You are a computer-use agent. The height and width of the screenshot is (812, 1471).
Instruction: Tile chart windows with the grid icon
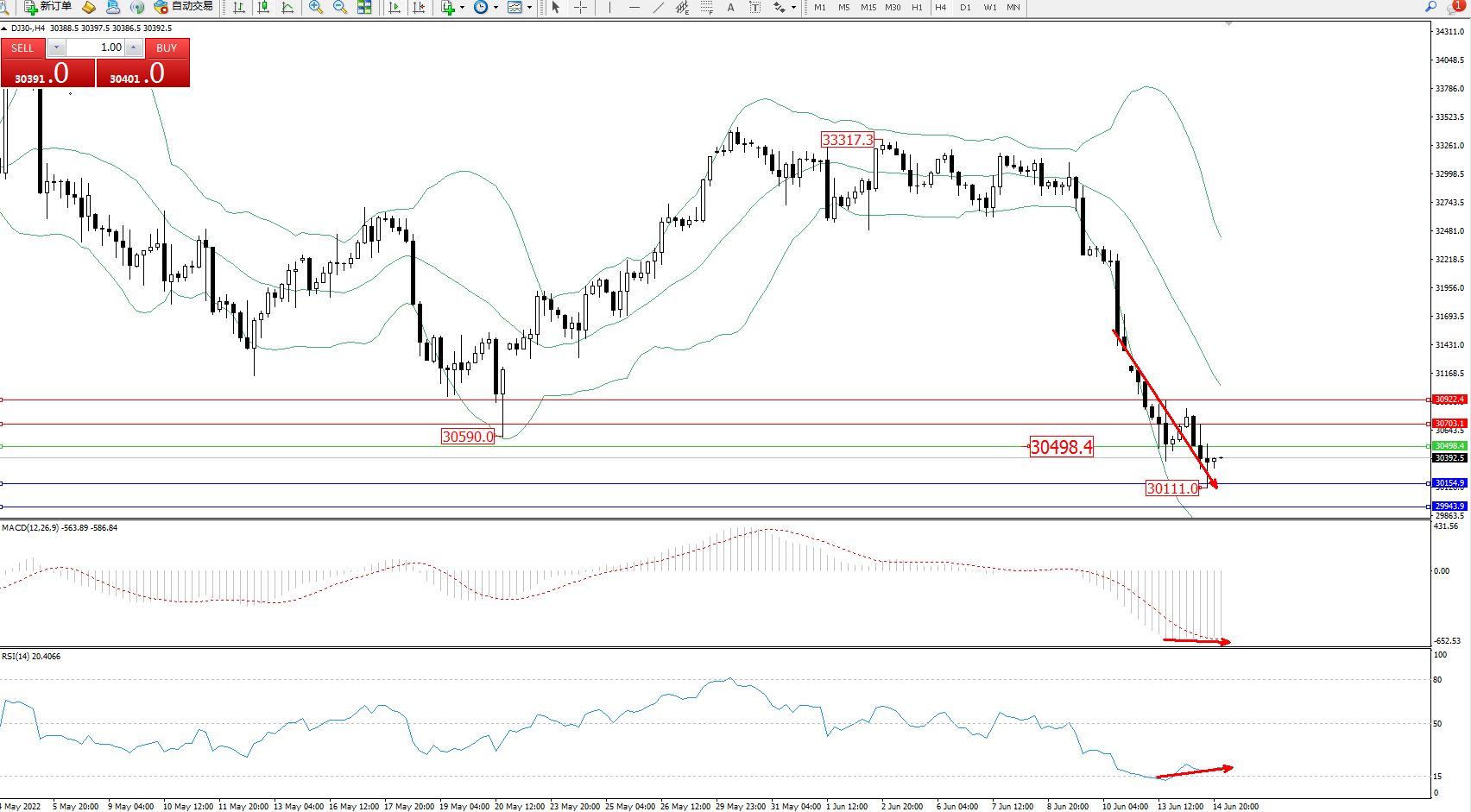pos(364,7)
